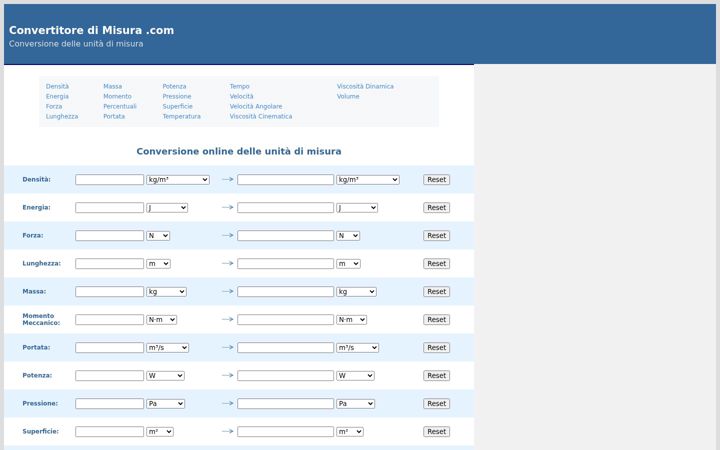Open the Pressione source Pa dropdown
720x450 pixels.
coord(166,404)
